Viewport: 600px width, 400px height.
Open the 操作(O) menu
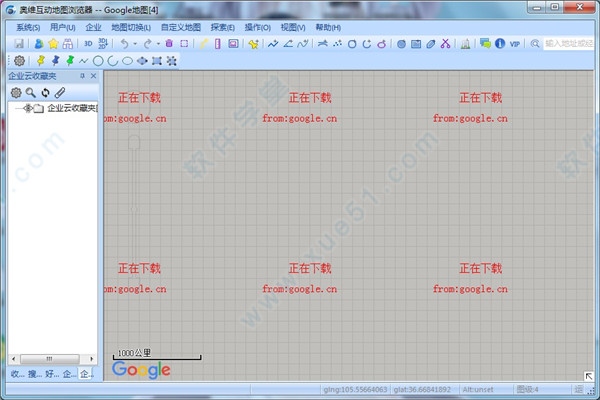click(258, 28)
